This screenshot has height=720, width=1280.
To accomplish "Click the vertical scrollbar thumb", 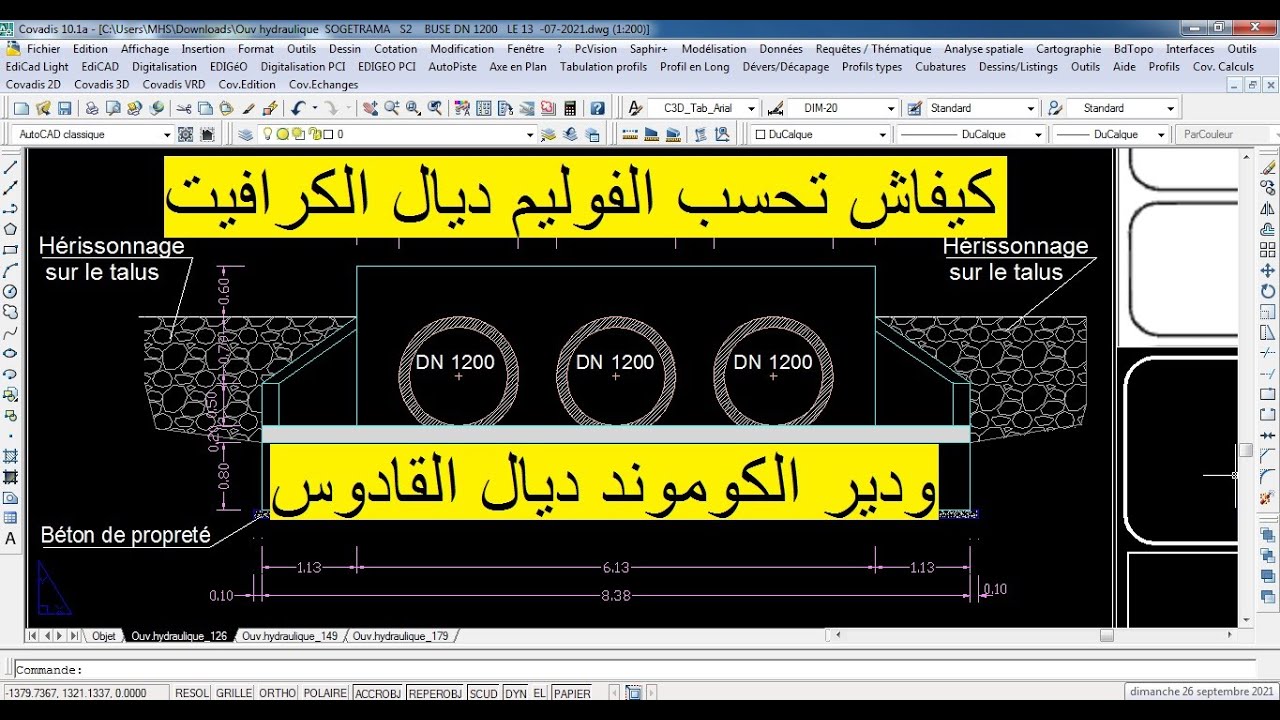I will click(x=1246, y=451).
